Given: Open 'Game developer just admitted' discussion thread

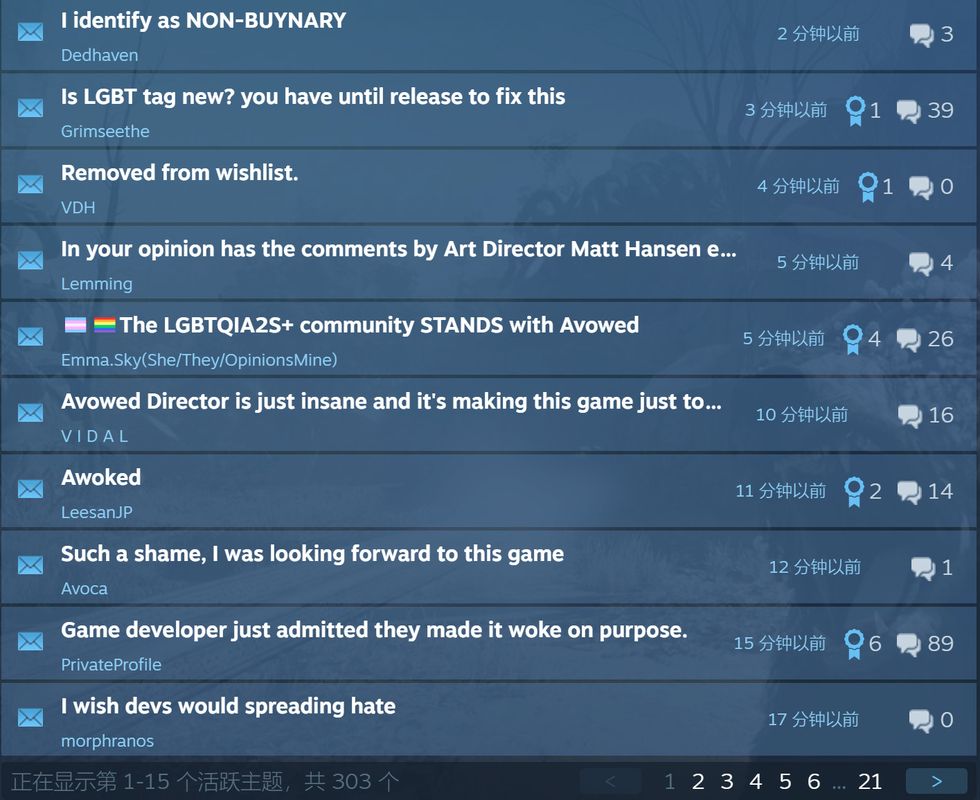Looking at the screenshot, I should [374, 630].
